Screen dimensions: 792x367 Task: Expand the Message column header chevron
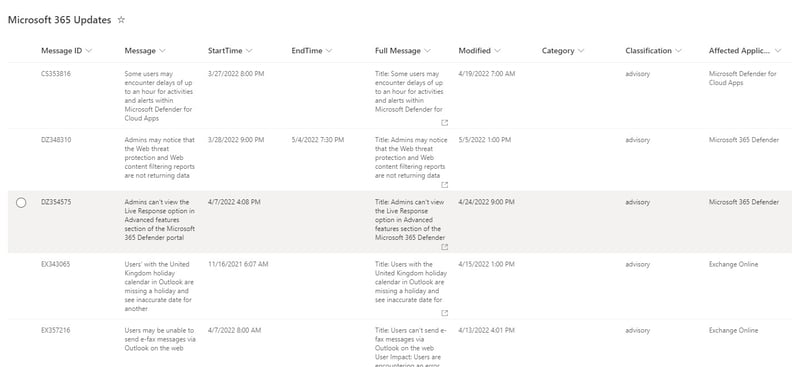pyautogui.click(x=162, y=51)
